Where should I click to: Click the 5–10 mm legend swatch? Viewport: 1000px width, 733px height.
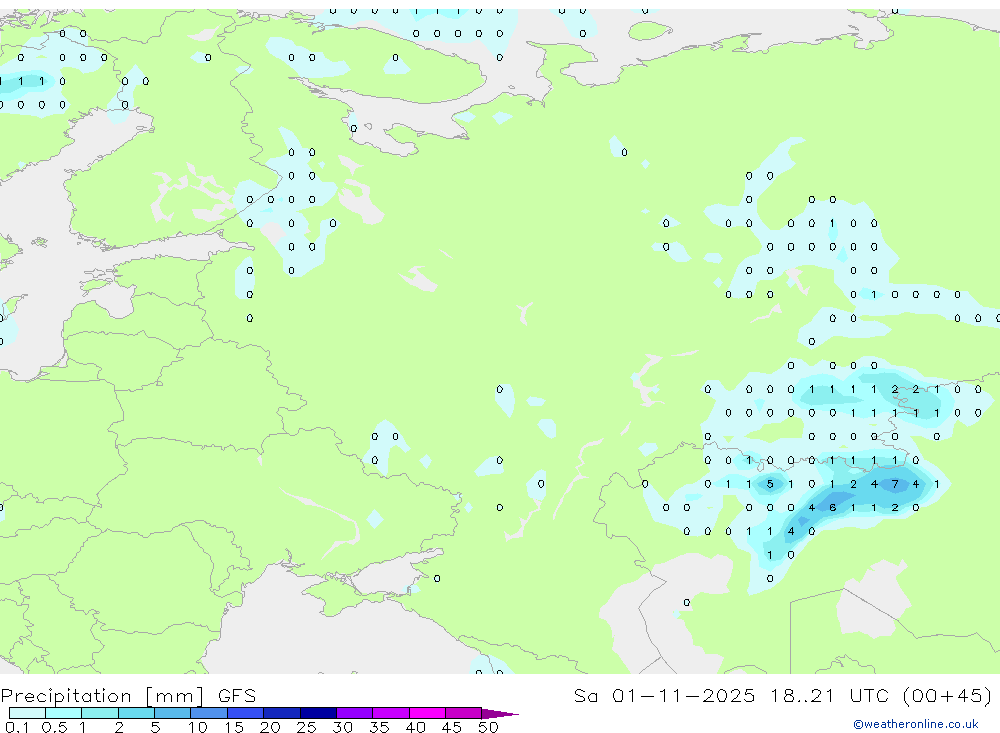(172, 713)
